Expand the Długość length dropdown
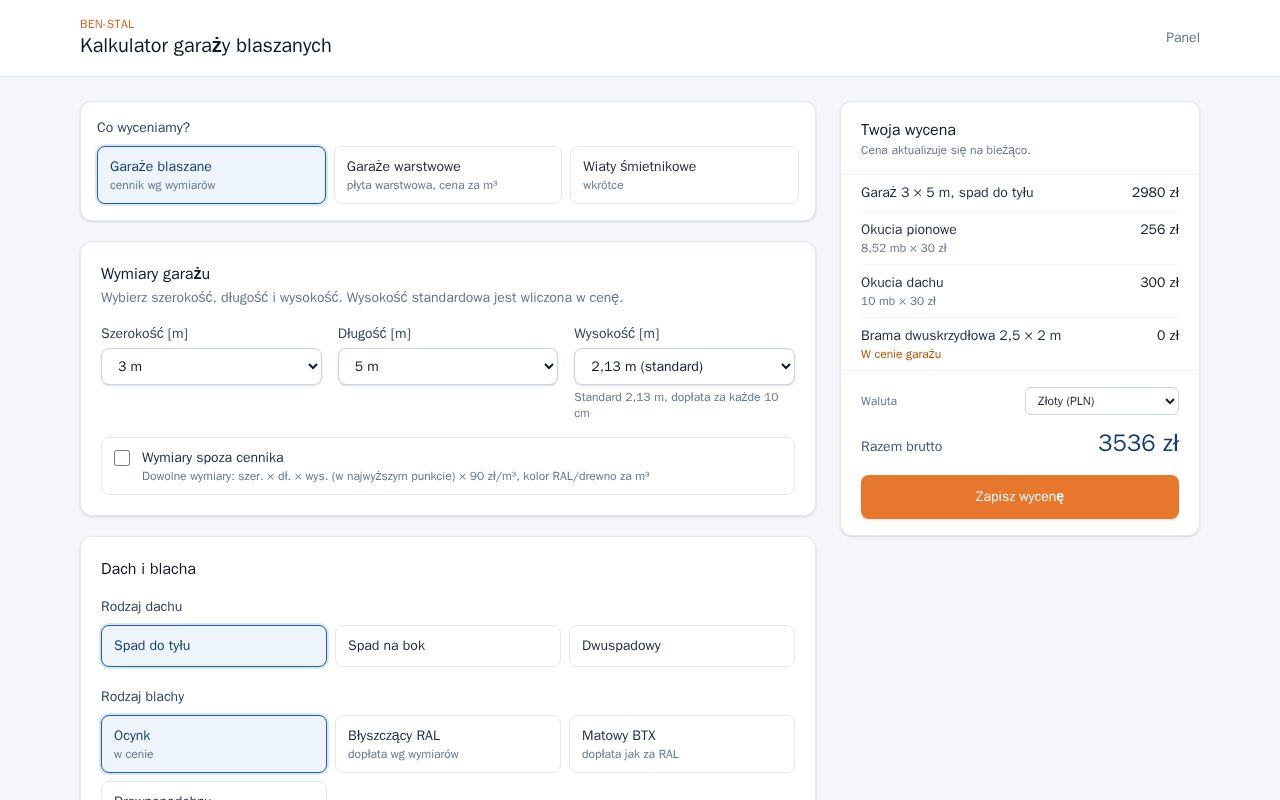 tap(448, 367)
